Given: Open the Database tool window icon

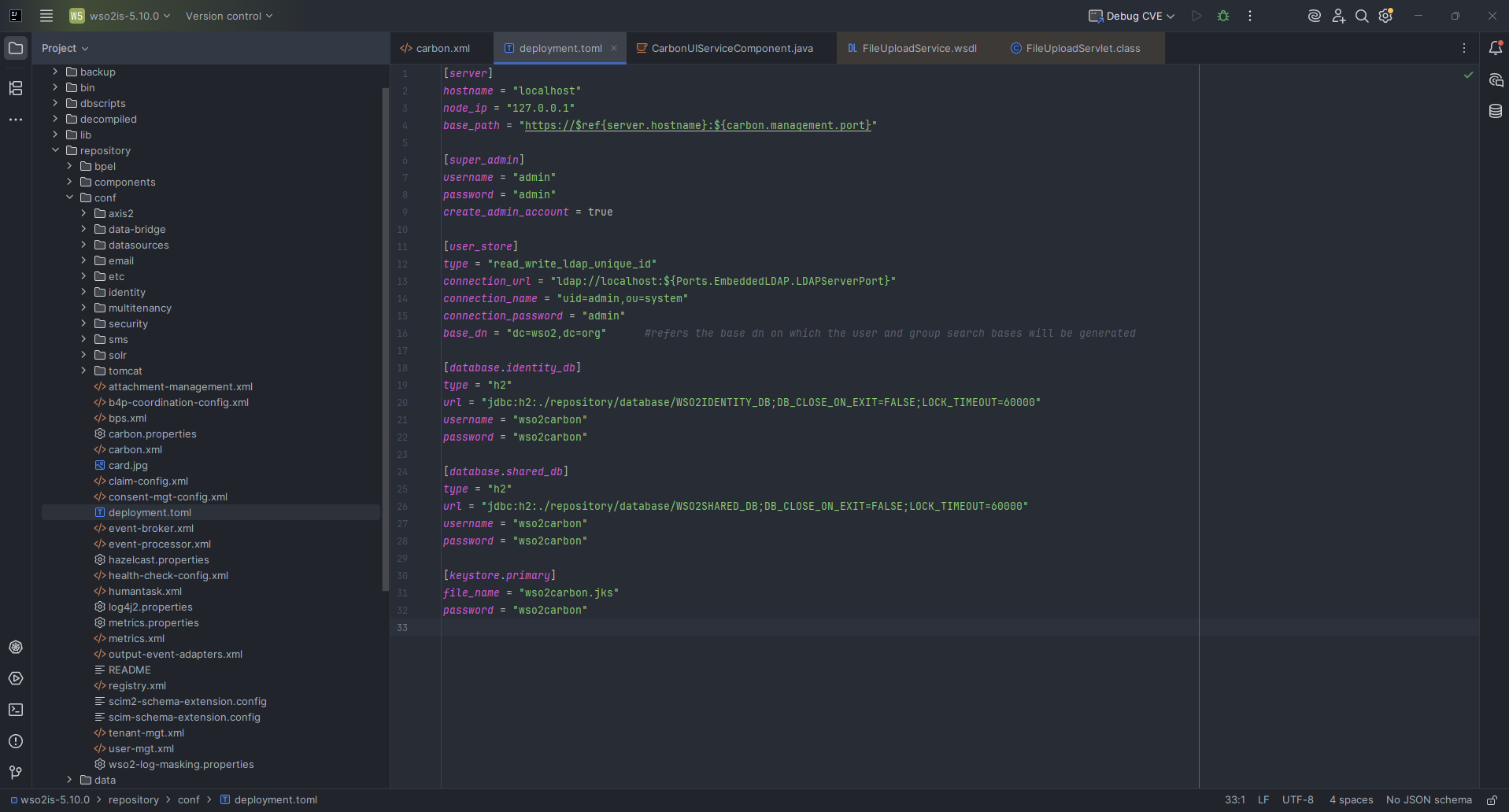Looking at the screenshot, I should click(x=1496, y=111).
